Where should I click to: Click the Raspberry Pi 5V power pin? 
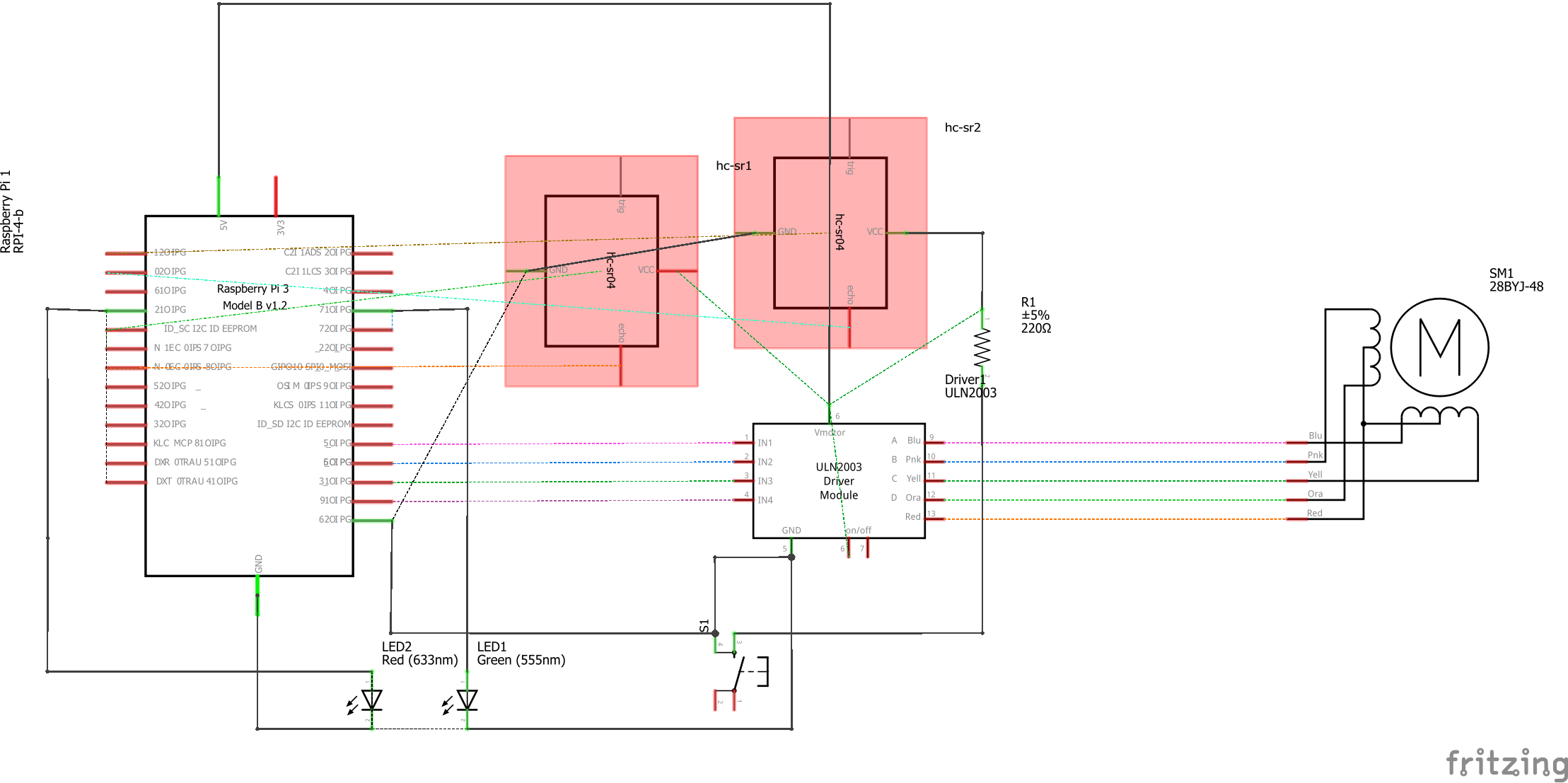219,196
